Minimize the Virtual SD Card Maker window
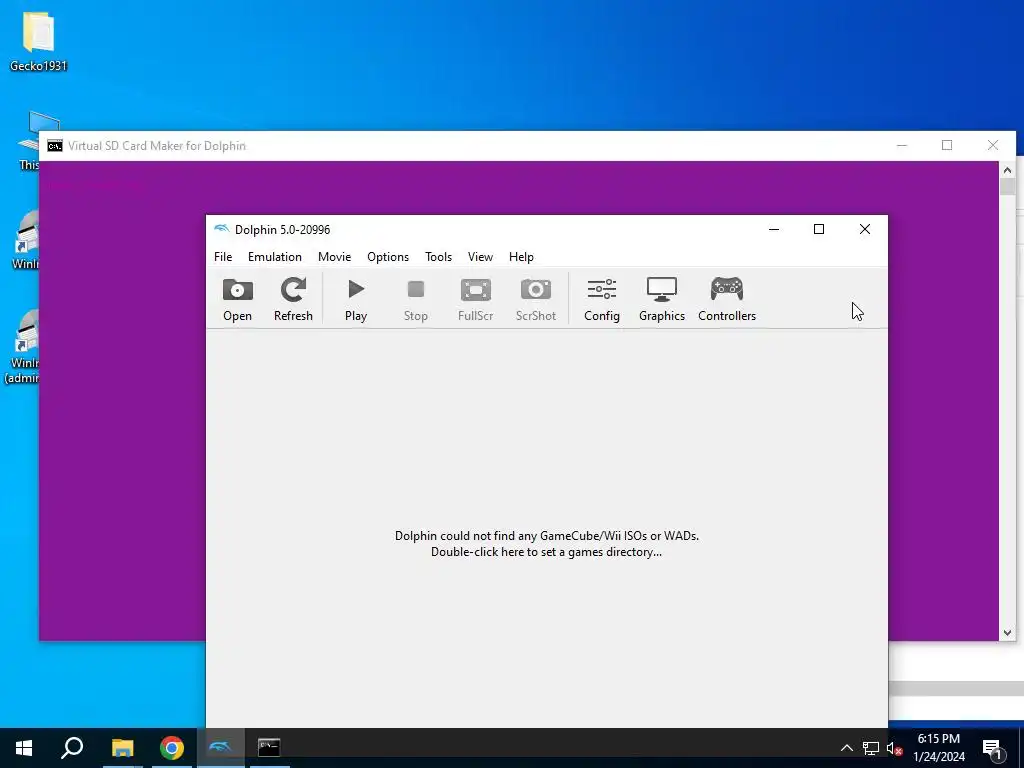This screenshot has width=1024, height=768. 902,145
